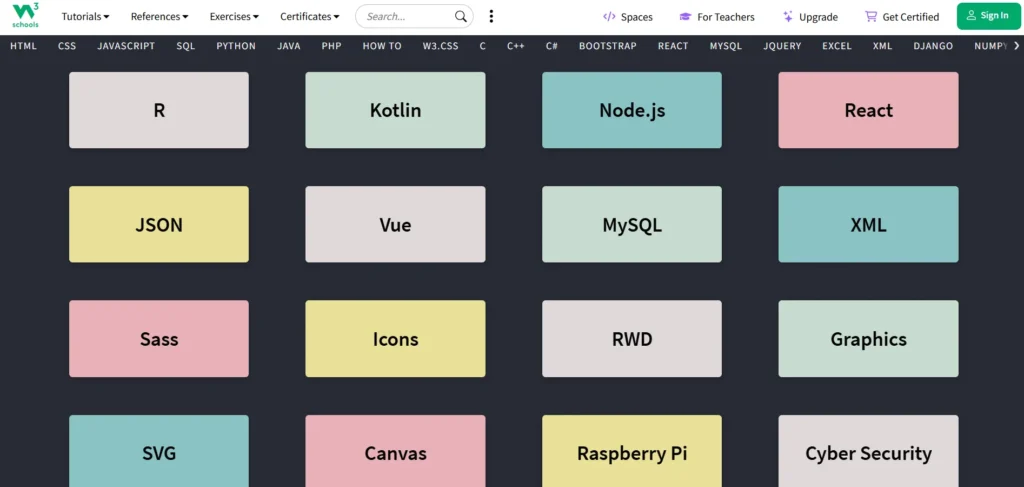Open the For Teachers link
The height and width of the screenshot is (487, 1024).
point(717,17)
